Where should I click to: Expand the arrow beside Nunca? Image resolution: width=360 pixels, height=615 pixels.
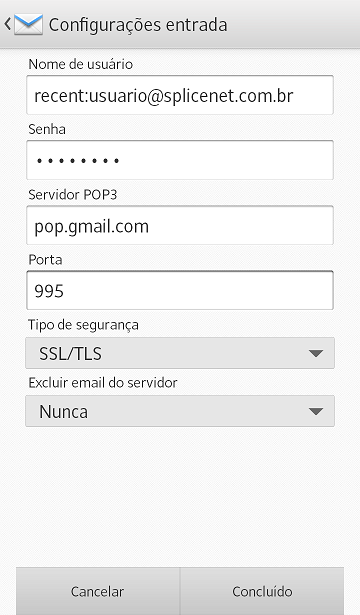pos(316,411)
